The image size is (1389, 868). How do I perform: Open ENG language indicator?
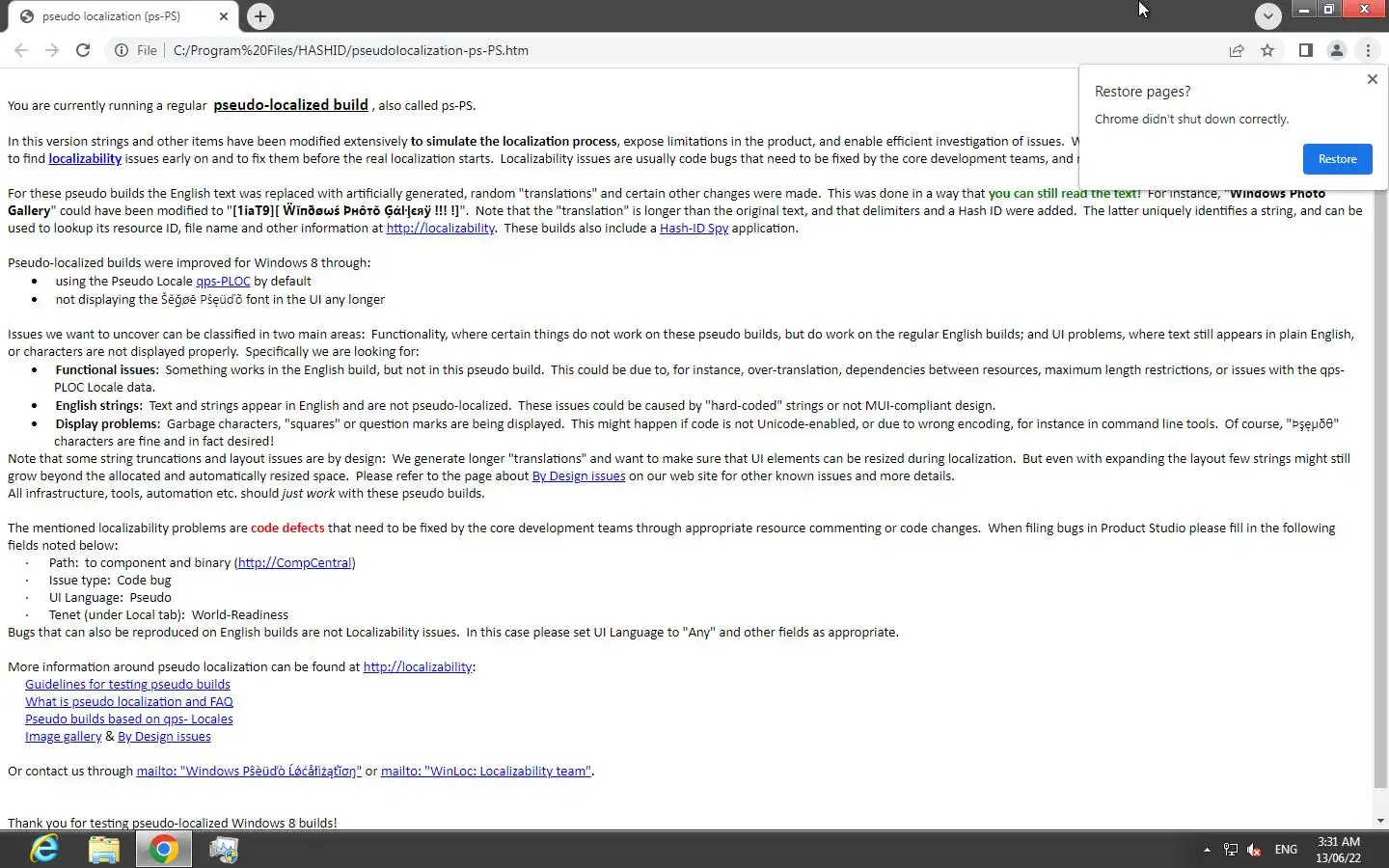click(1286, 850)
